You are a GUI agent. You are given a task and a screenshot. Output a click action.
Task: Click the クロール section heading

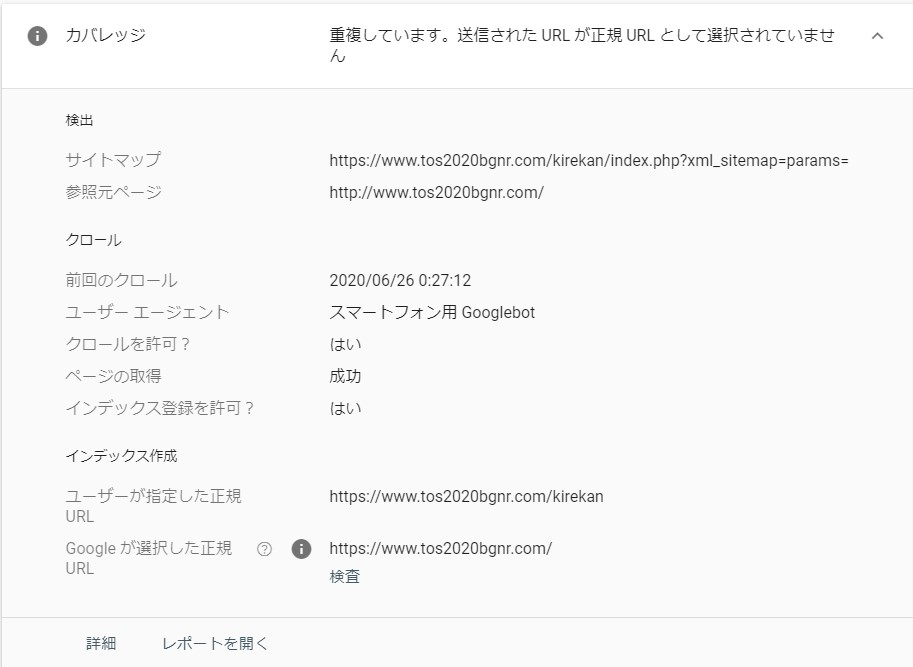93,240
